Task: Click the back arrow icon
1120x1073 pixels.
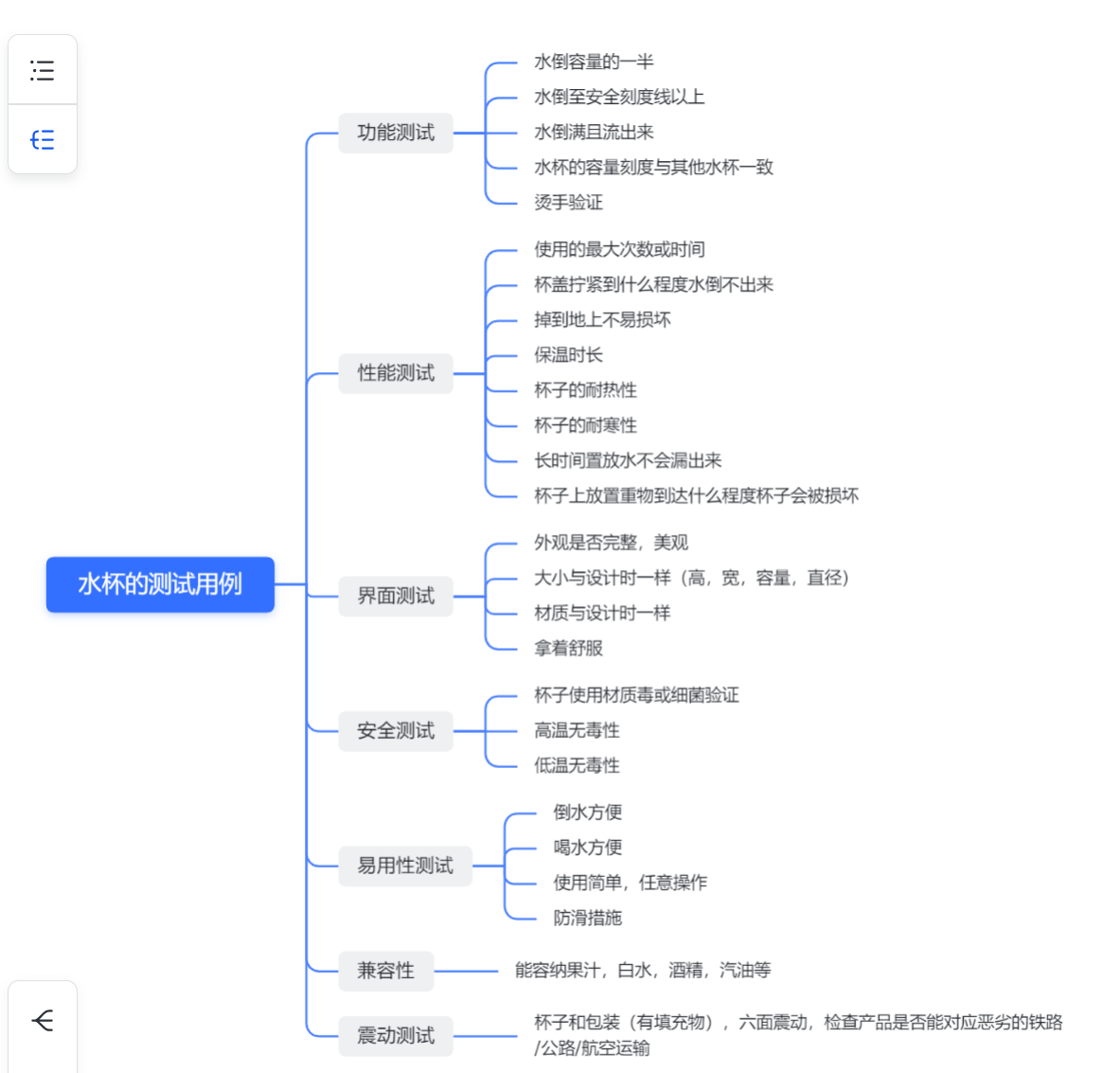Action: [x=43, y=1020]
